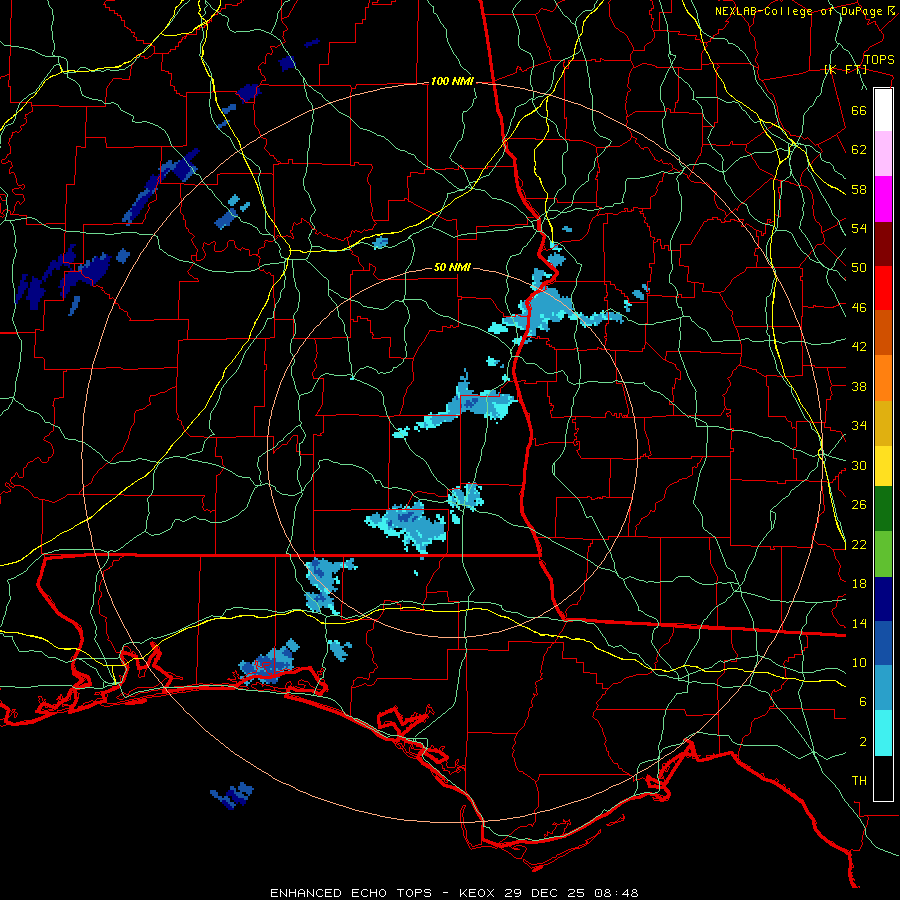
Task: Click the TH threshold label
Action: [859, 781]
